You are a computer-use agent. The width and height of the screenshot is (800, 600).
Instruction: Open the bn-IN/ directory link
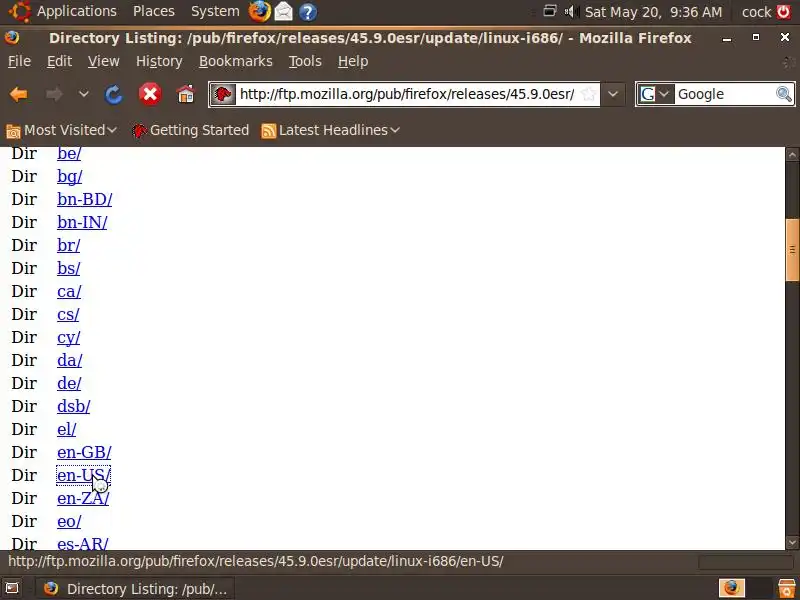tap(82, 222)
